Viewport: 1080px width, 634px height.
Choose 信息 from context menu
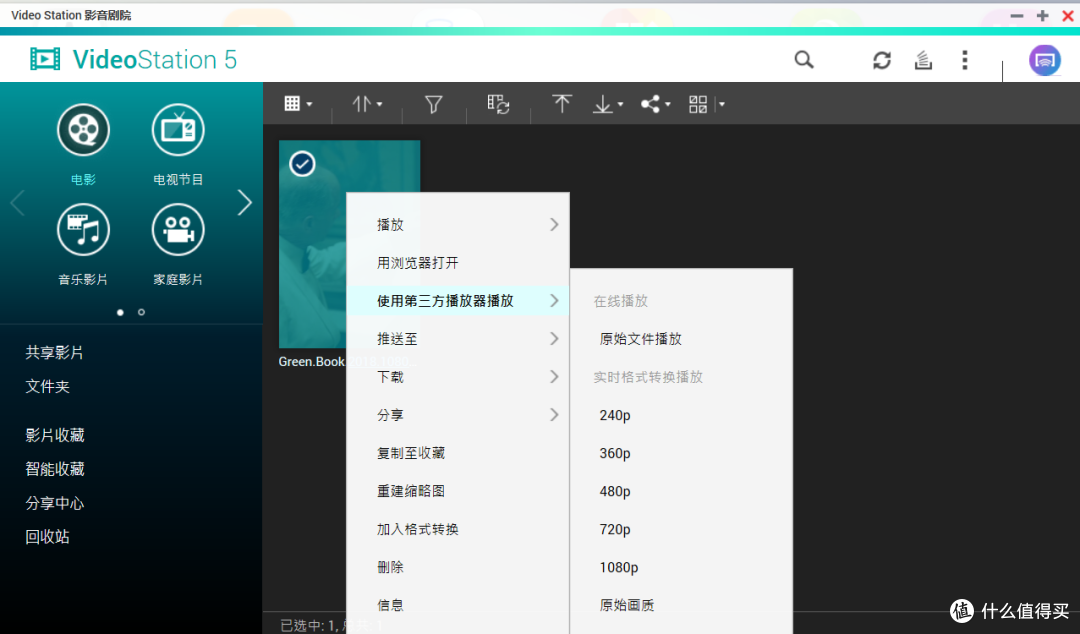(x=458, y=605)
